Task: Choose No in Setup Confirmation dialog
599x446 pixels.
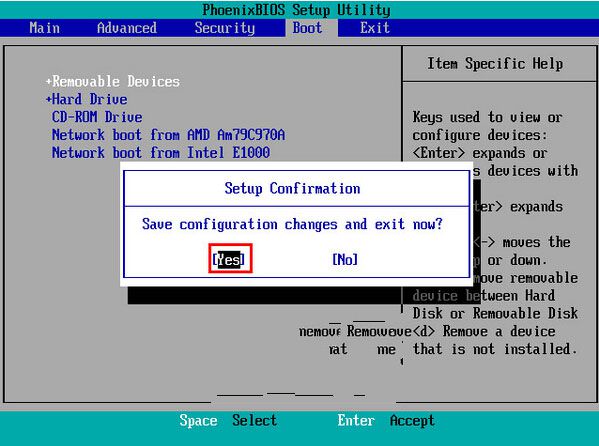Action: pos(345,259)
